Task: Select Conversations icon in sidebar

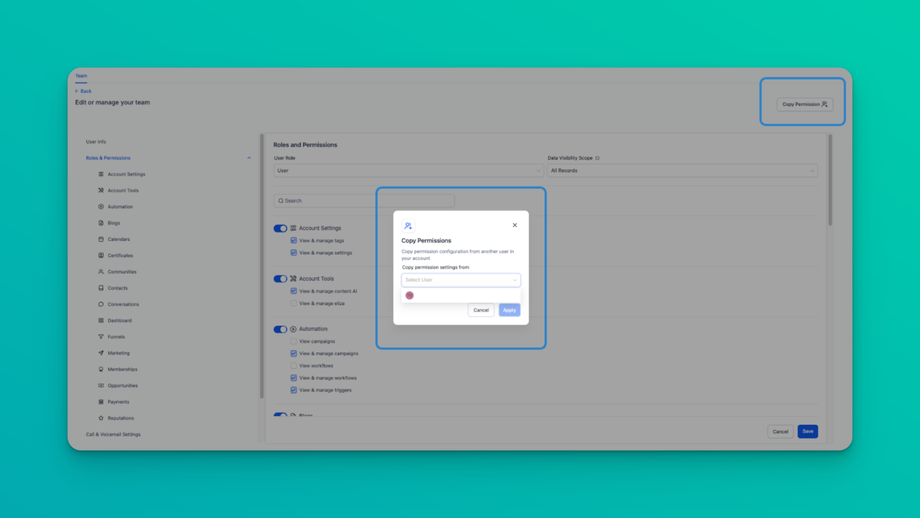Action: 101,304
